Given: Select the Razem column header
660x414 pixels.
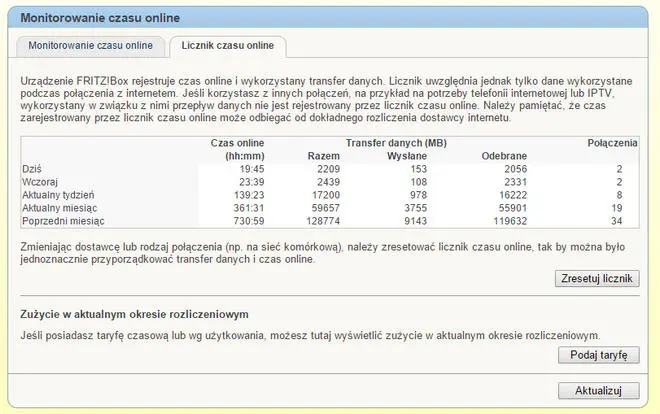Looking at the screenshot, I should point(325,156).
